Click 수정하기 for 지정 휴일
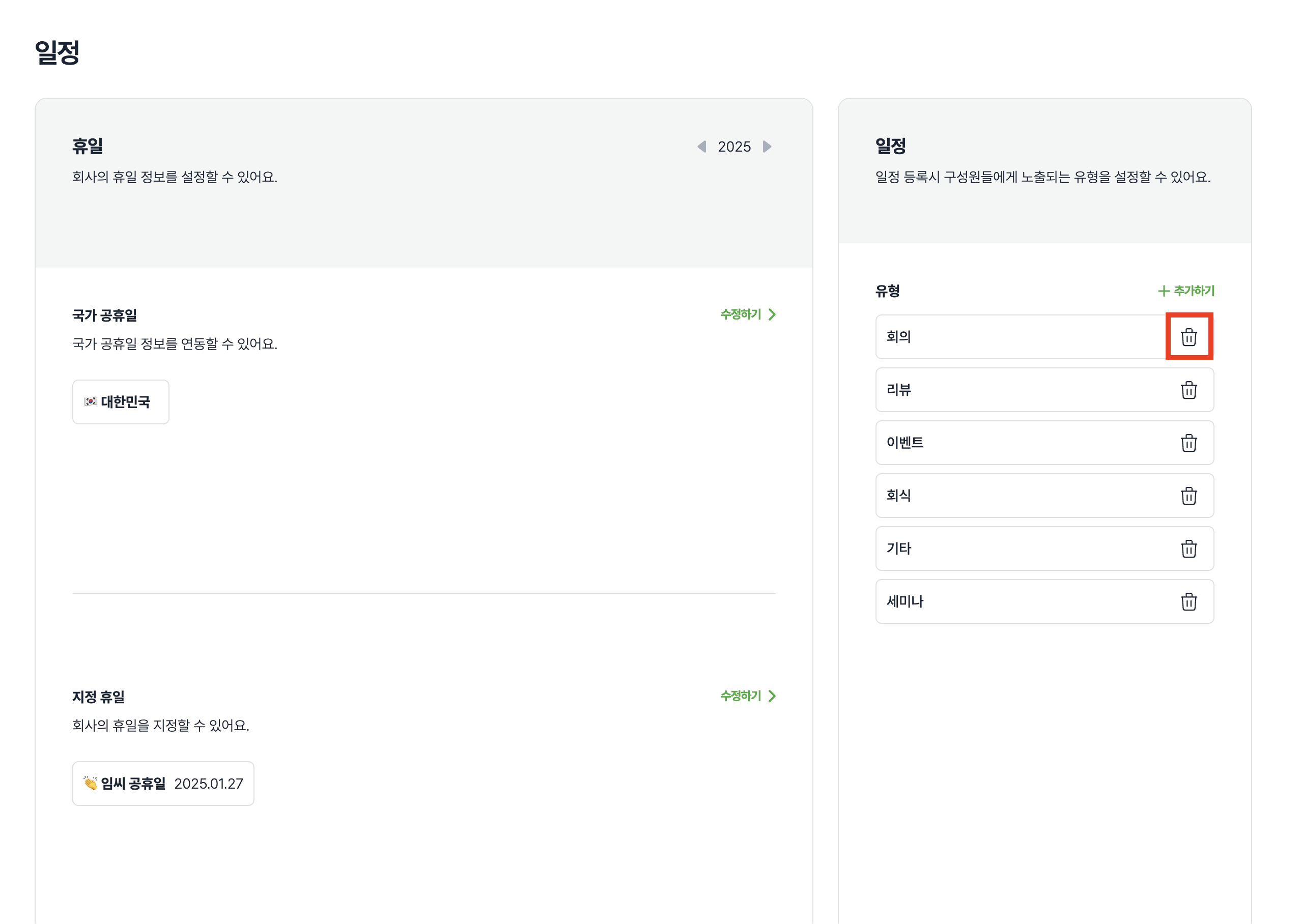 pyautogui.click(x=741, y=696)
